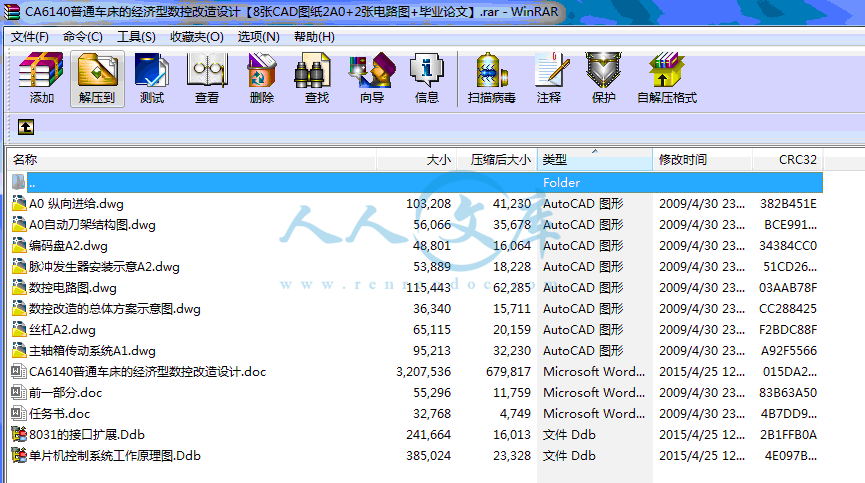Click modified date in 前一部分.doc row
Viewport: 865px width, 483px height.
point(702,393)
